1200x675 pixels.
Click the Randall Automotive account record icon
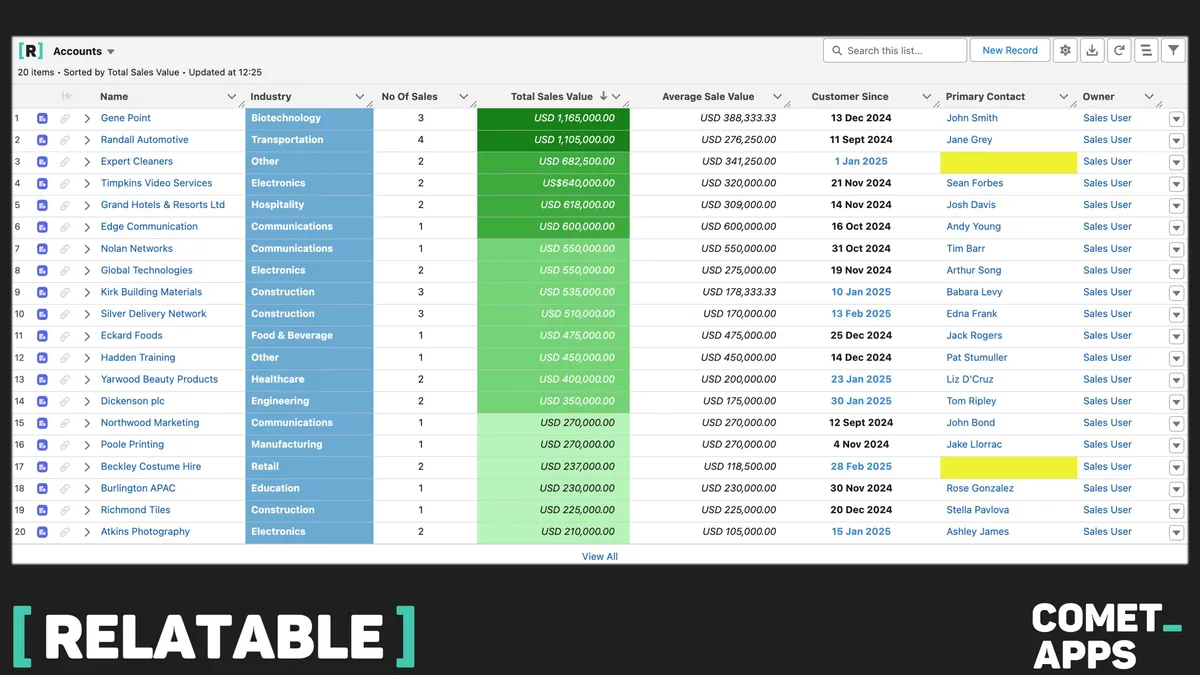point(43,140)
